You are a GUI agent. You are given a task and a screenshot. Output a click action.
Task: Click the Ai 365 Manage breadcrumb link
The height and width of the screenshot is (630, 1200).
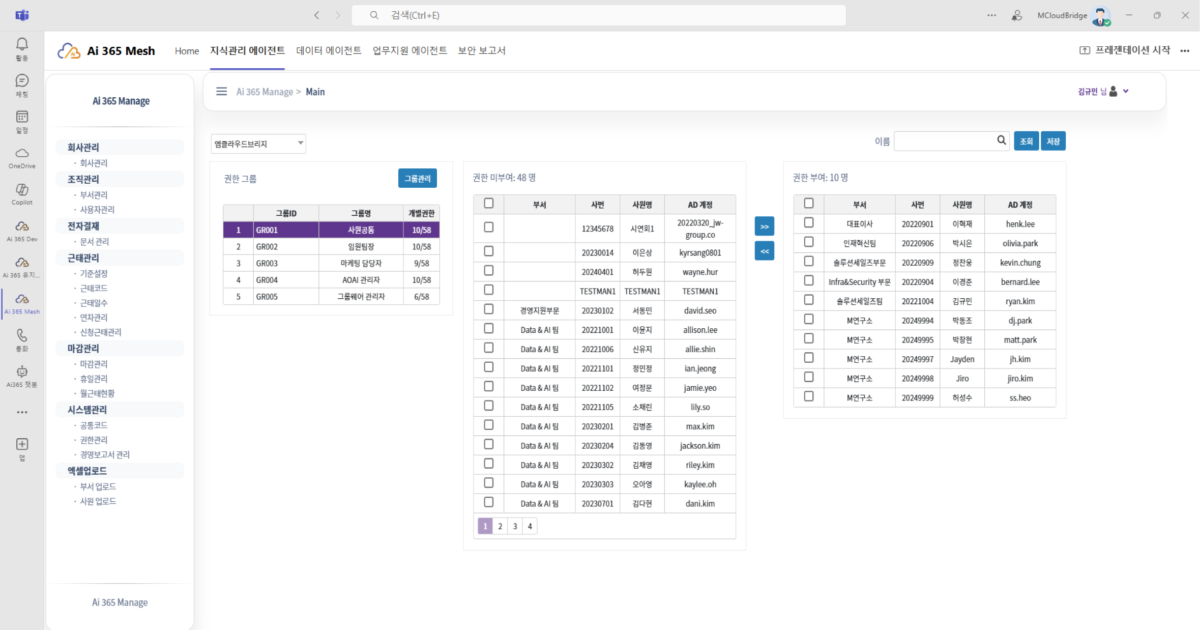pos(264,91)
